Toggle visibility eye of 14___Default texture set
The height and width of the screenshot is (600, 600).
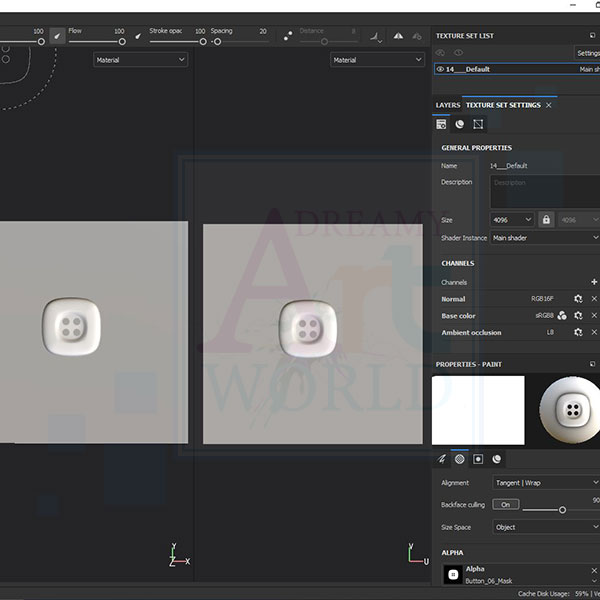pos(440,70)
